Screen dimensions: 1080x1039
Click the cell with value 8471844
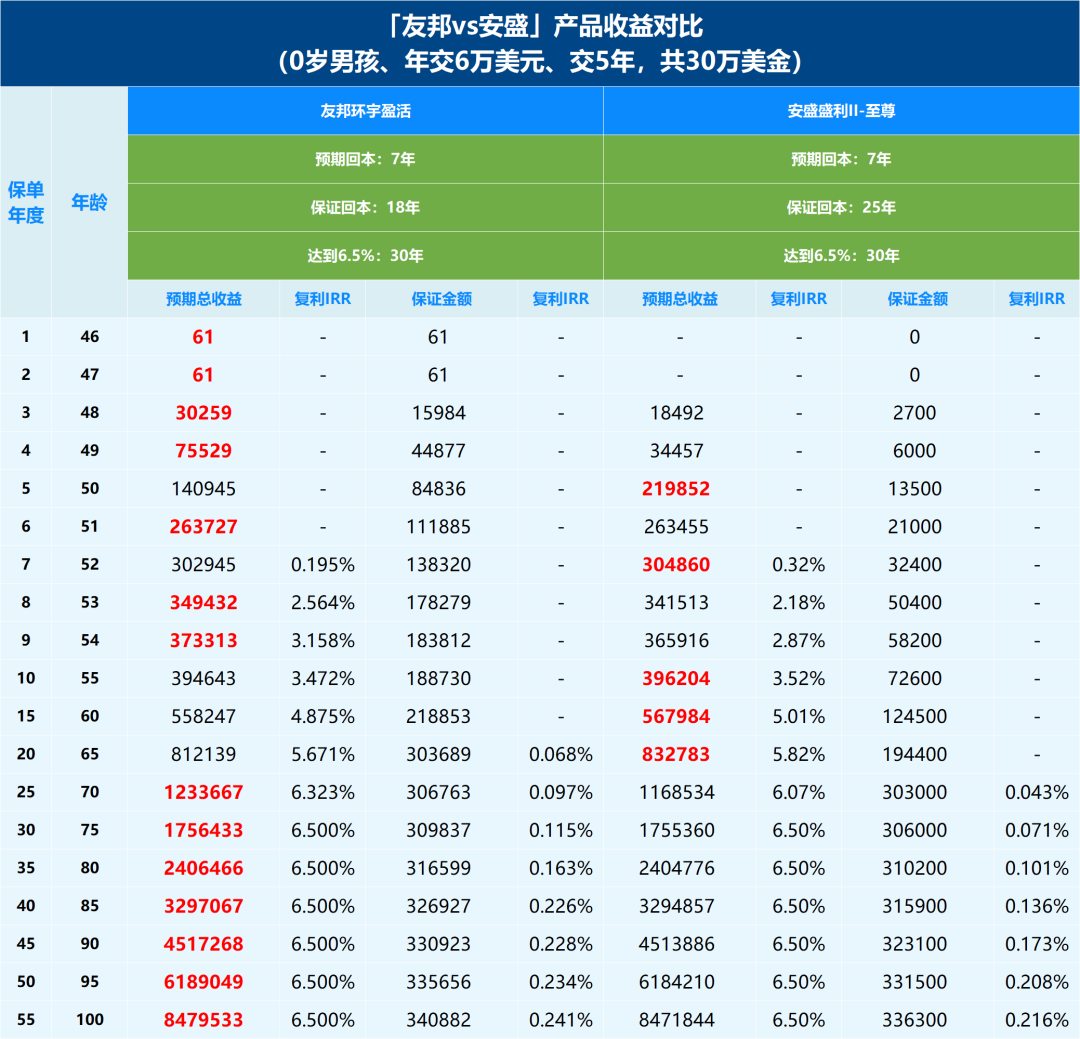click(679, 1021)
